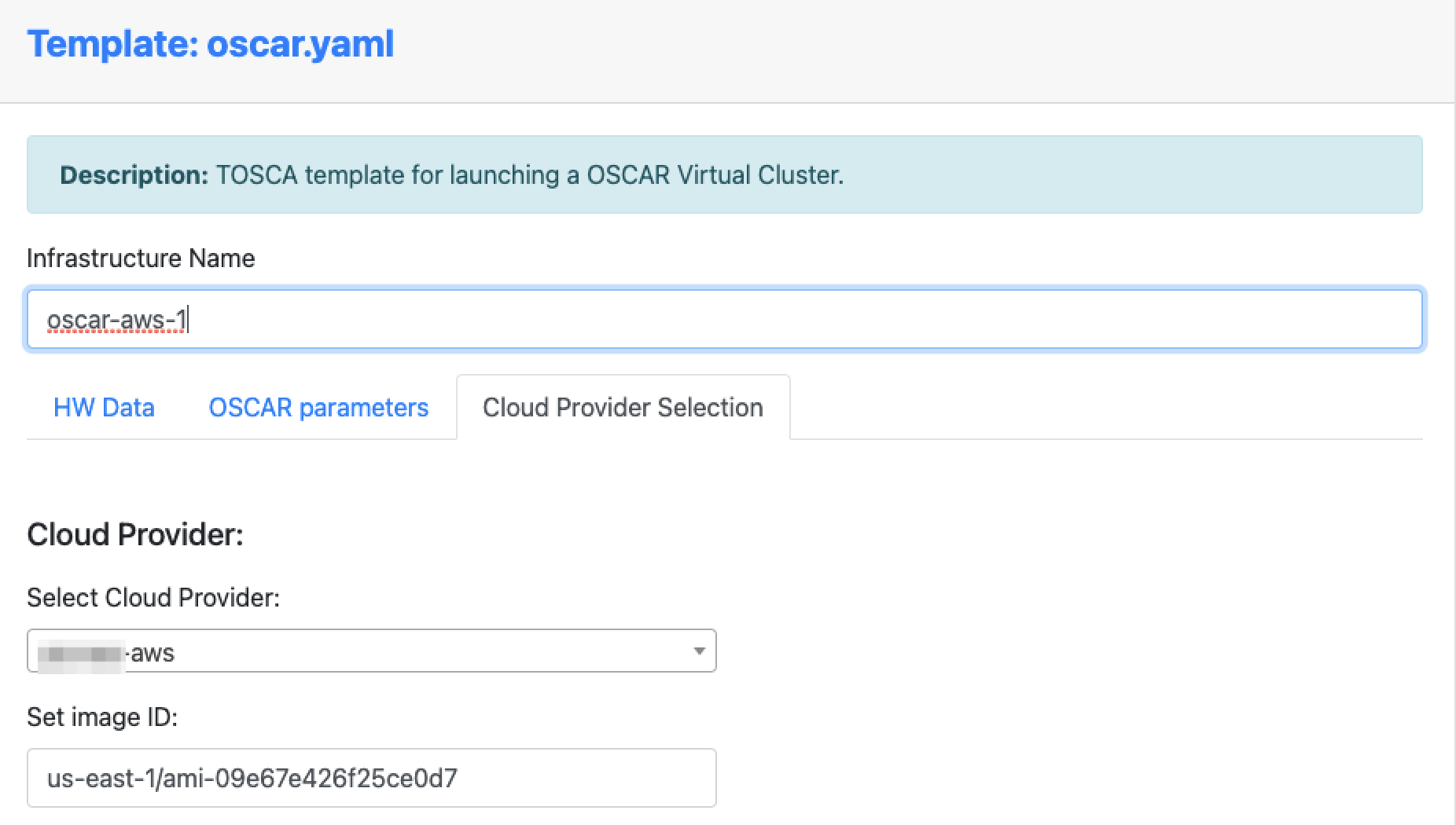Click the bold Description: word

click(134, 174)
